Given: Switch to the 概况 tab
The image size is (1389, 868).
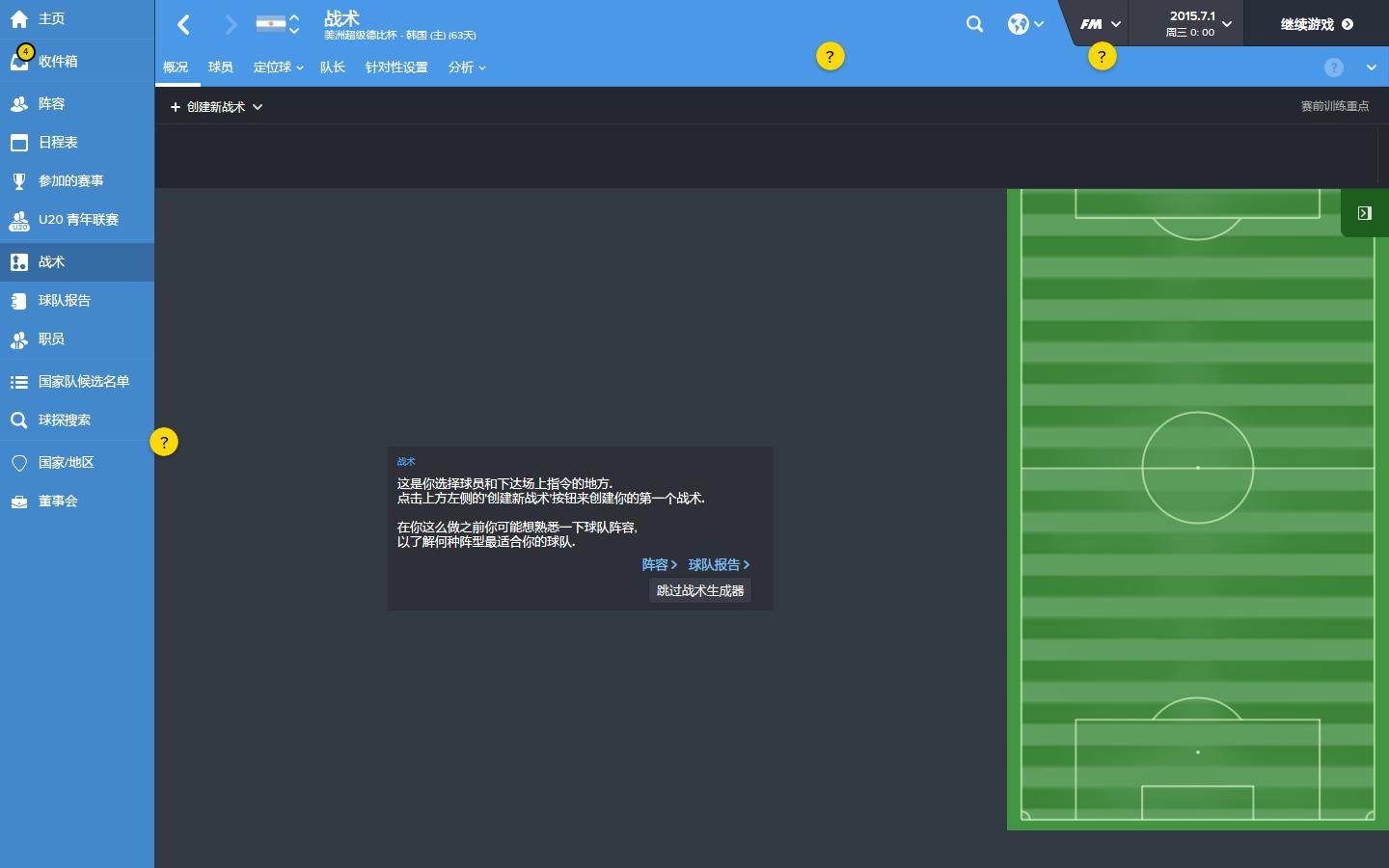Looking at the screenshot, I should (176, 68).
